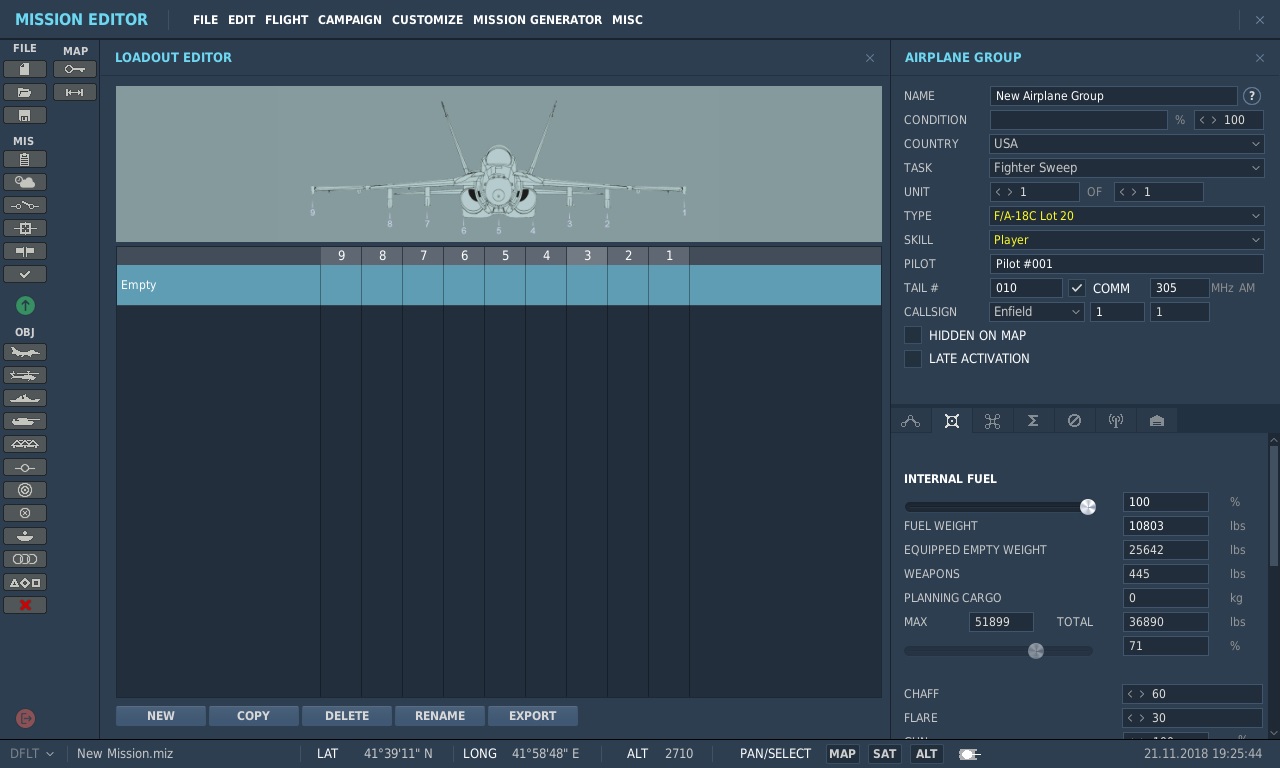Click the internal fuel slider handle
Viewport: 1280px width, 768px height.
coord(1087,507)
